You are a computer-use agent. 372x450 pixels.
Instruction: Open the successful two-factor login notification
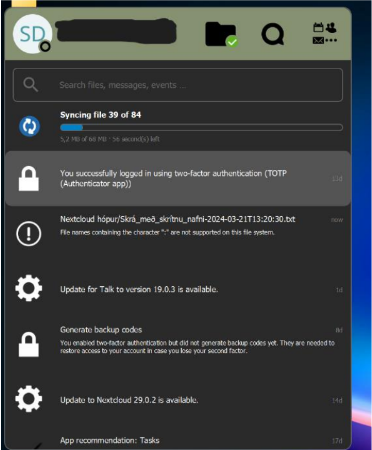pos(178,179)
